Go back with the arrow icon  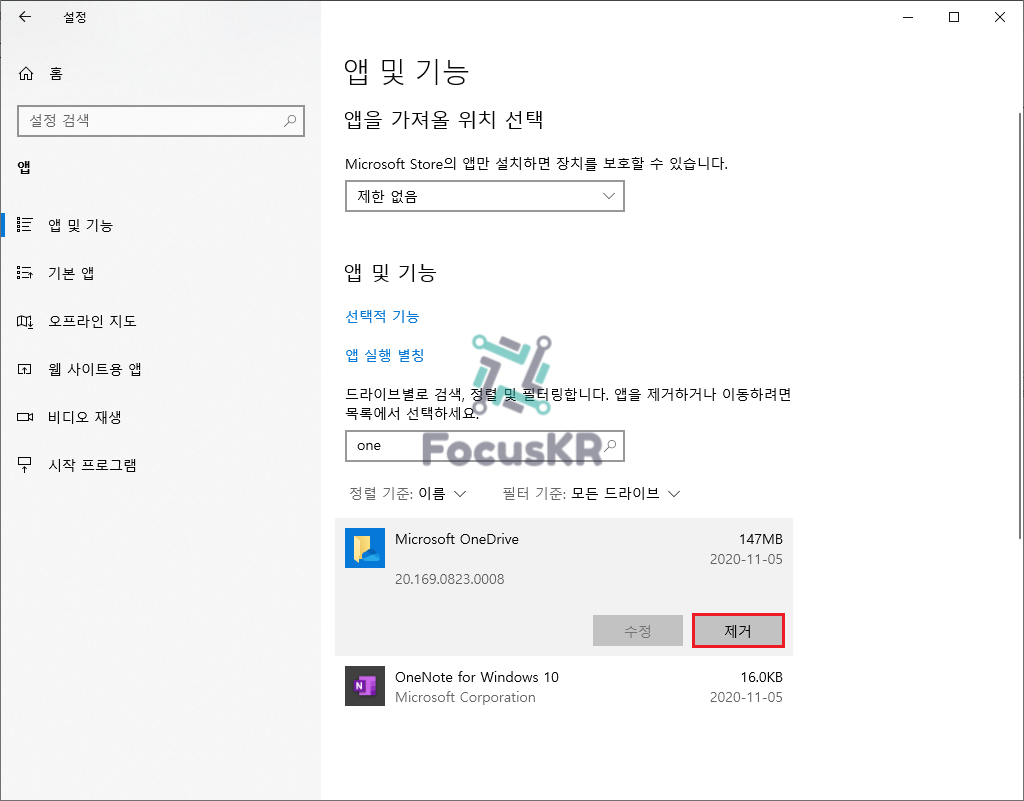[25, 17]
